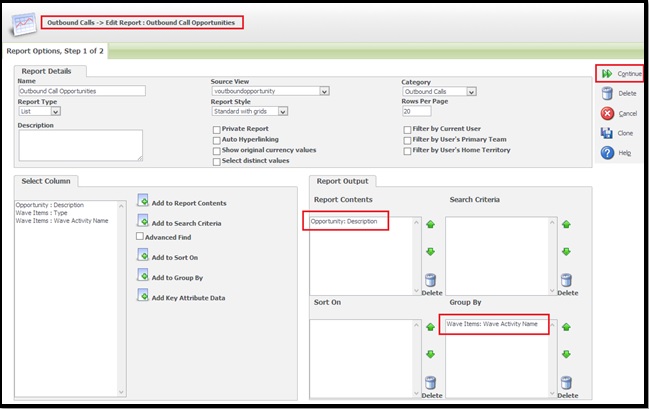Viewport: 649px width, 409px height.
Task: Click the Add to Search Criteria icon
Action: pyautogui.click(x=143, y=221)
